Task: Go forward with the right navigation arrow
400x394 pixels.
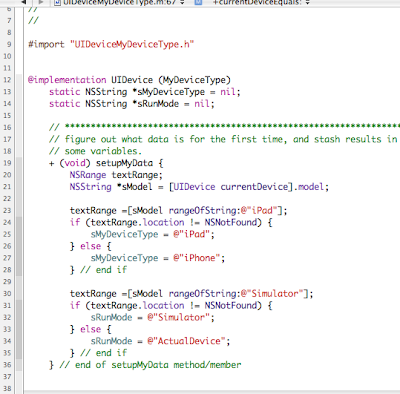Action: (41, 2)
